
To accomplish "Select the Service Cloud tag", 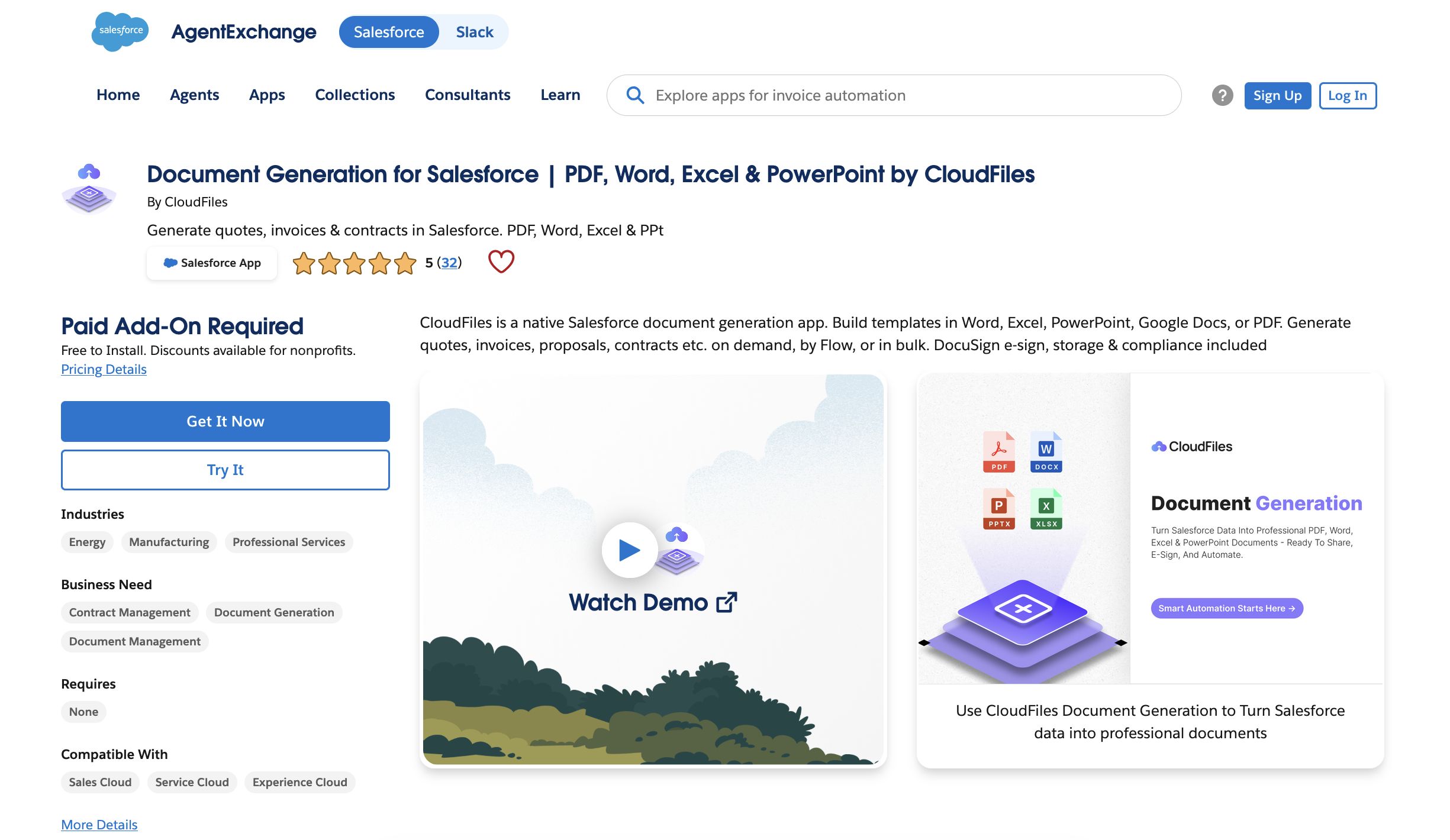I will (x=192, y=782).
